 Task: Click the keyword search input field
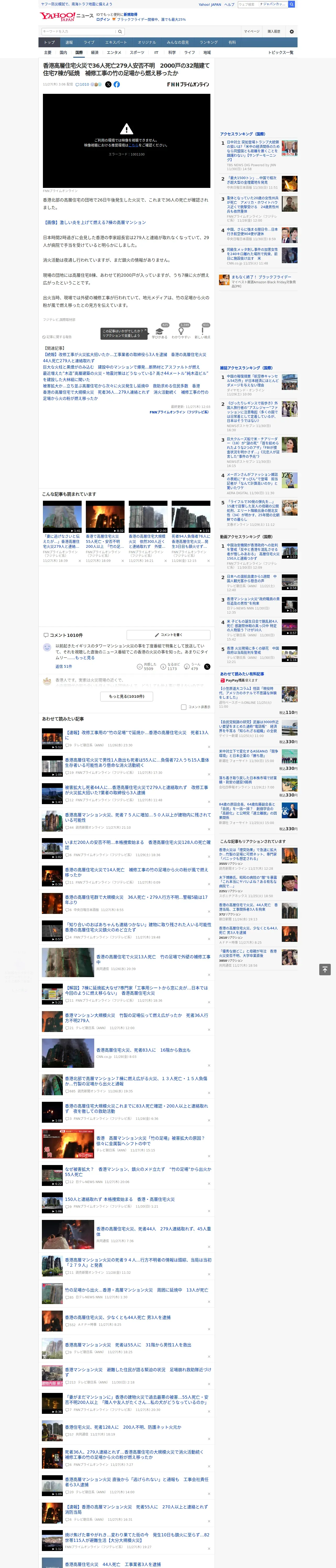[79, 32]
